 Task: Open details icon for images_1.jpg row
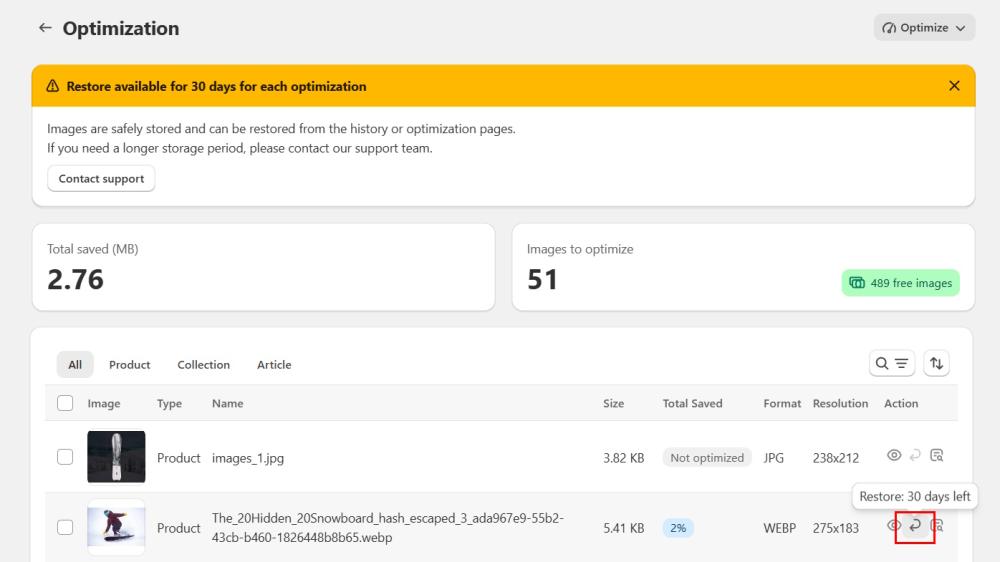click(x=937, y=456)
